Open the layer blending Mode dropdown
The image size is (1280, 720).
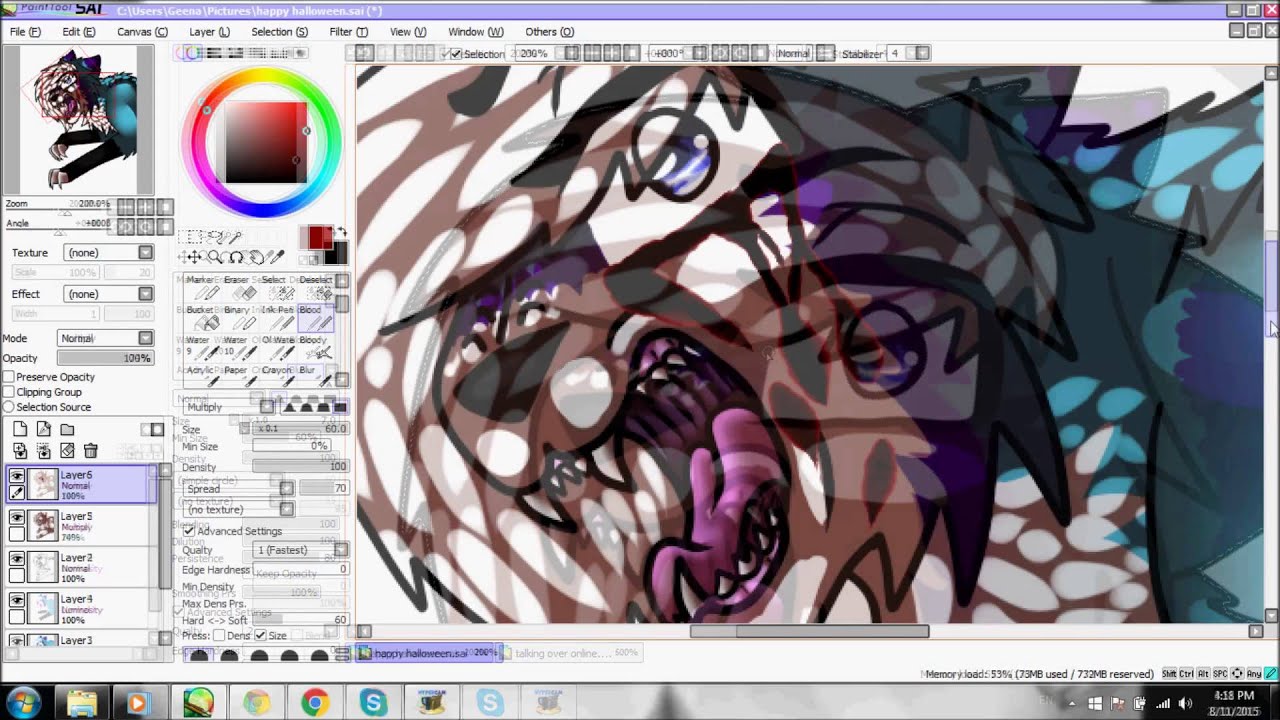[106, 338]
